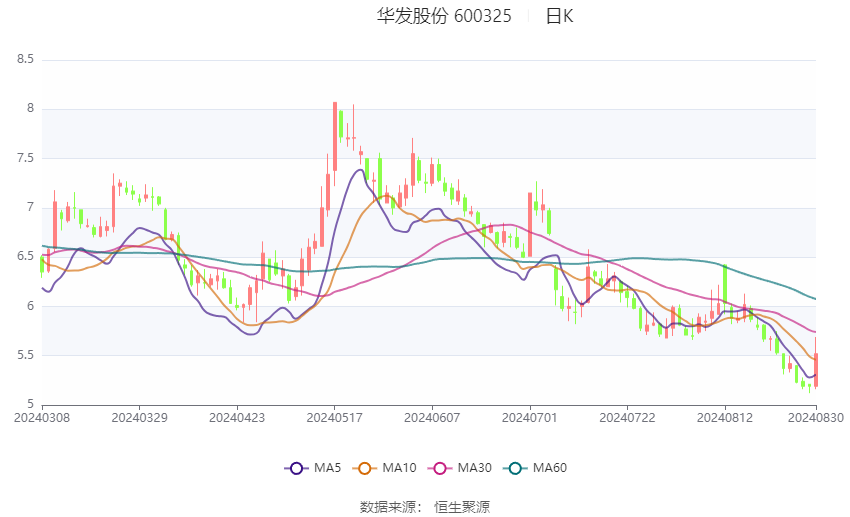Click the 日K label in title
850x517 pixels.
coord(559,16)
